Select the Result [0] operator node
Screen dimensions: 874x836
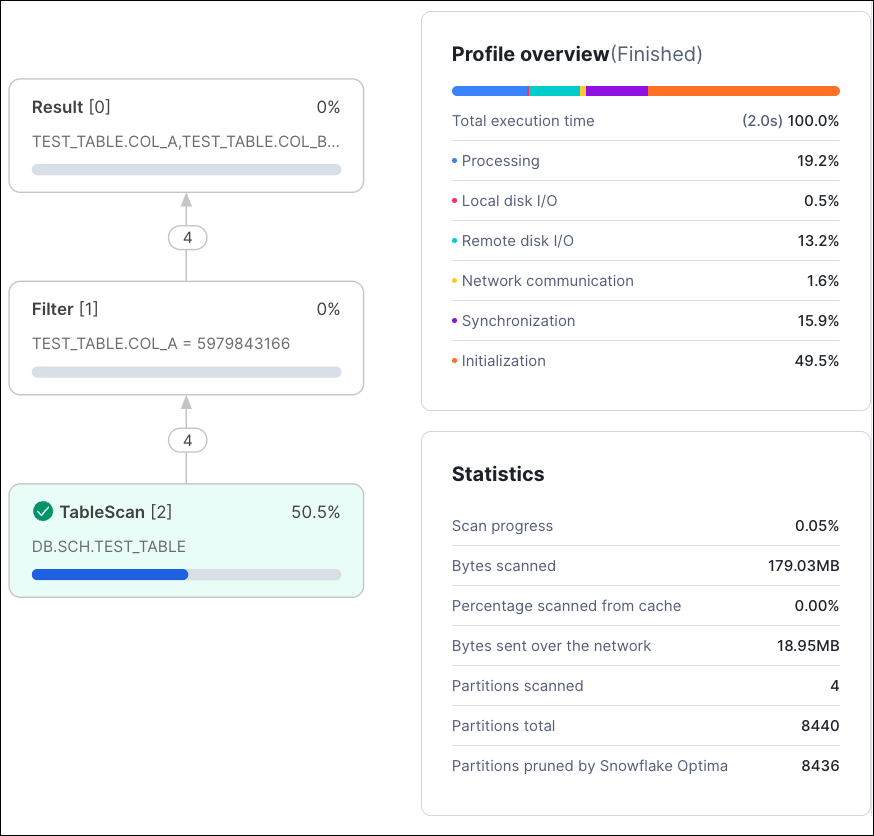coord(186,135)
